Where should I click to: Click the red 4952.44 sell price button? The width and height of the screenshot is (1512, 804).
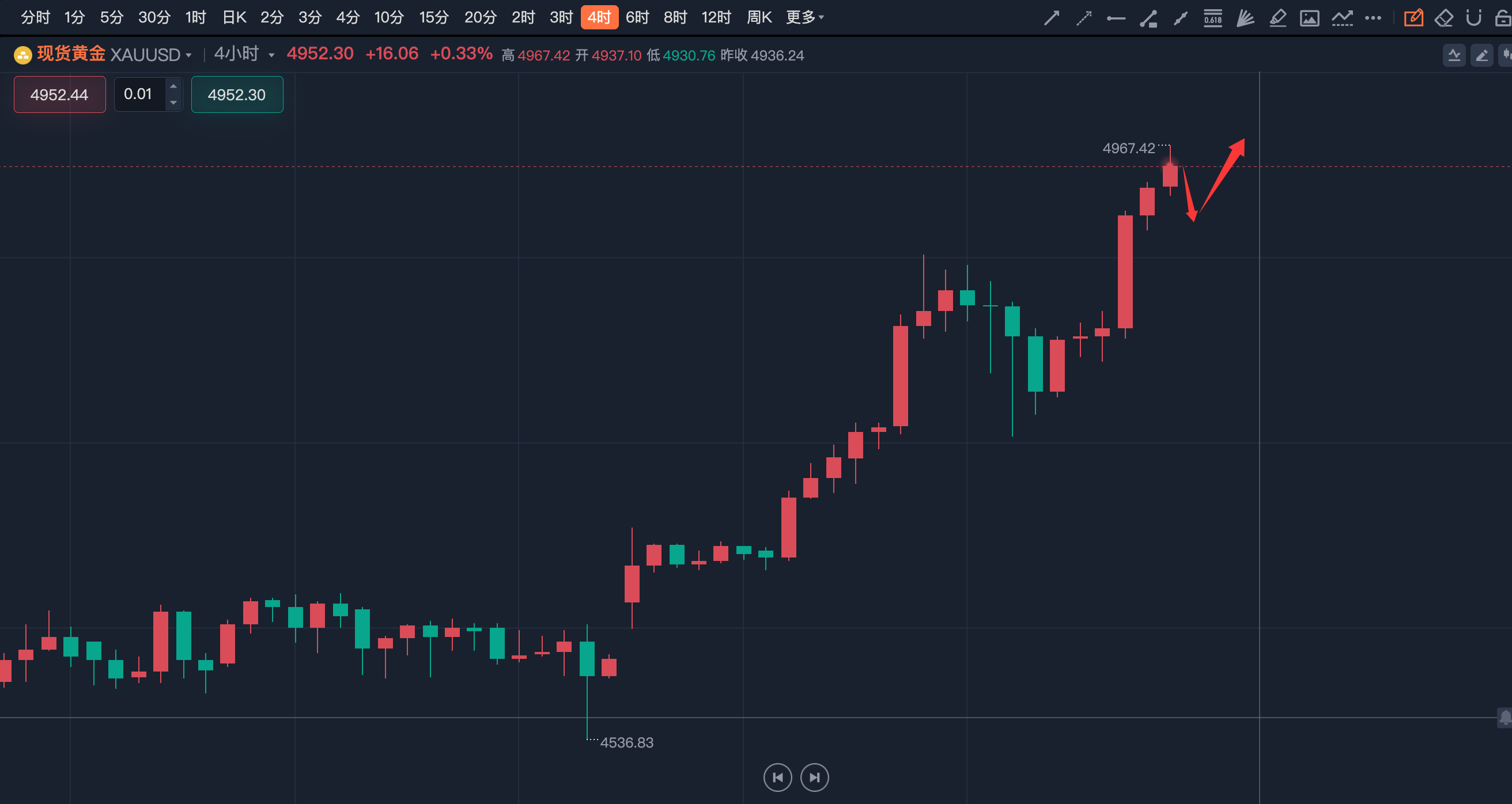click(59, 94)
